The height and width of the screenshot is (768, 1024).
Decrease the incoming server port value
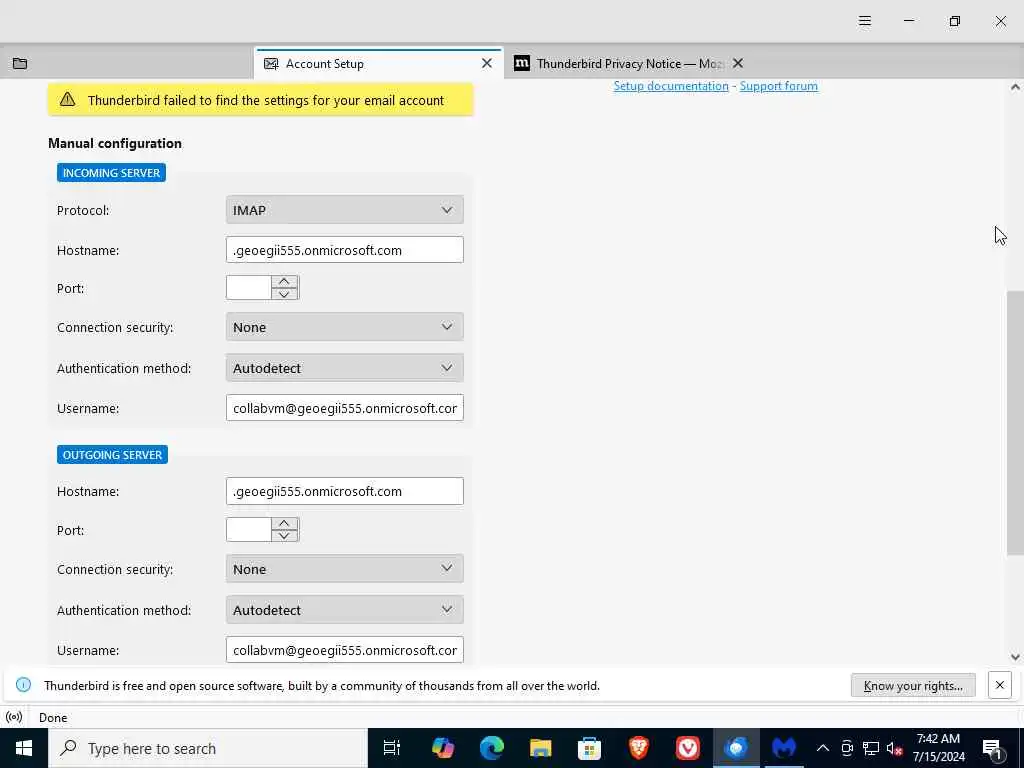(284, 294)
